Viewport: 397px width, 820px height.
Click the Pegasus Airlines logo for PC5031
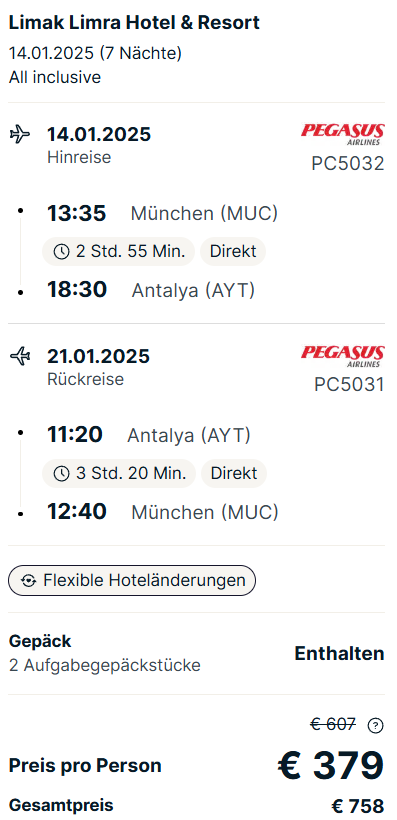343,356
